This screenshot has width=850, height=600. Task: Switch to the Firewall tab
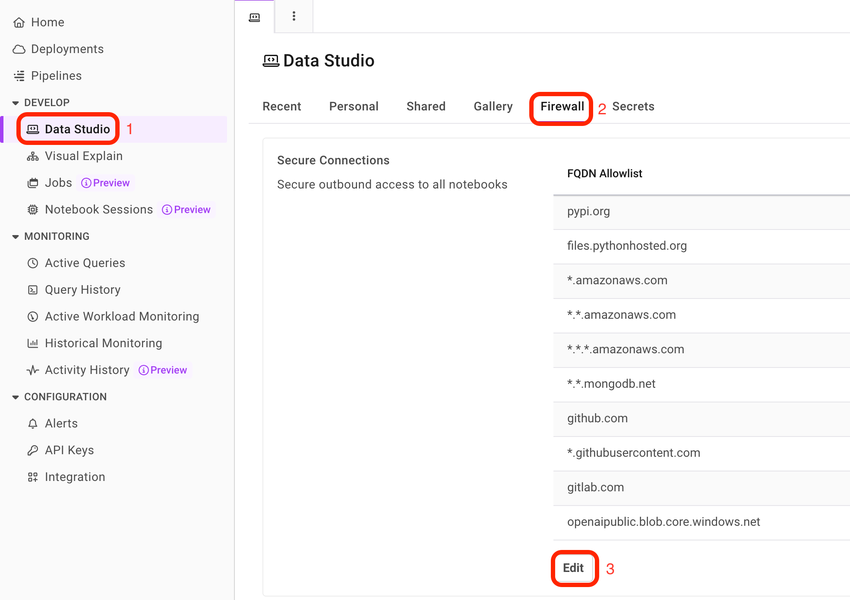(562, 106)
